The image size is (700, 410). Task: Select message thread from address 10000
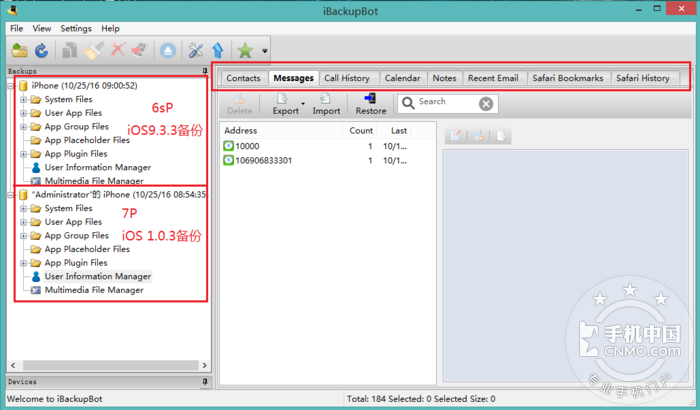[247, 146]
